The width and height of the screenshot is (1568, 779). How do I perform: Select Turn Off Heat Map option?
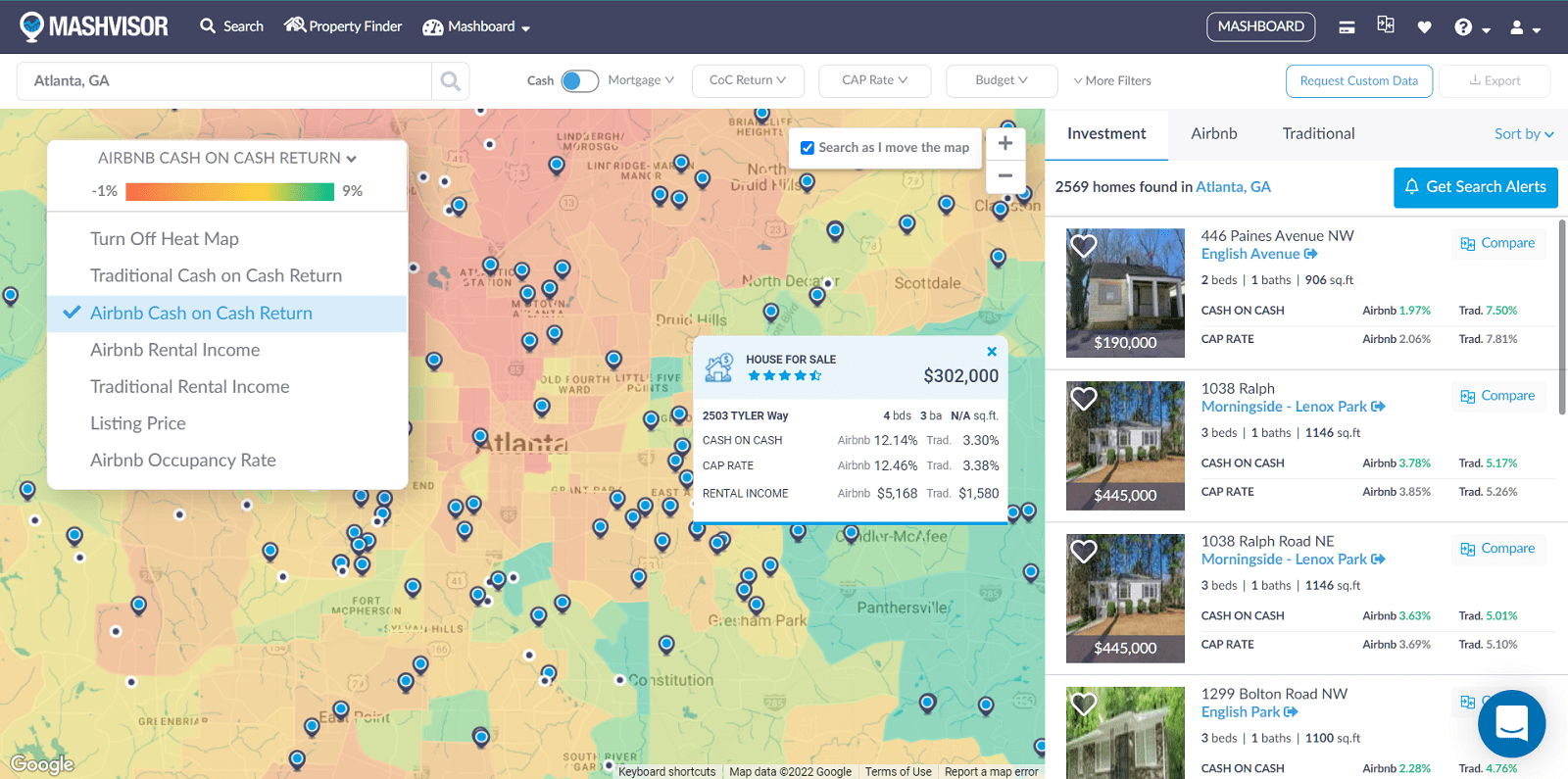coord(165,239)
